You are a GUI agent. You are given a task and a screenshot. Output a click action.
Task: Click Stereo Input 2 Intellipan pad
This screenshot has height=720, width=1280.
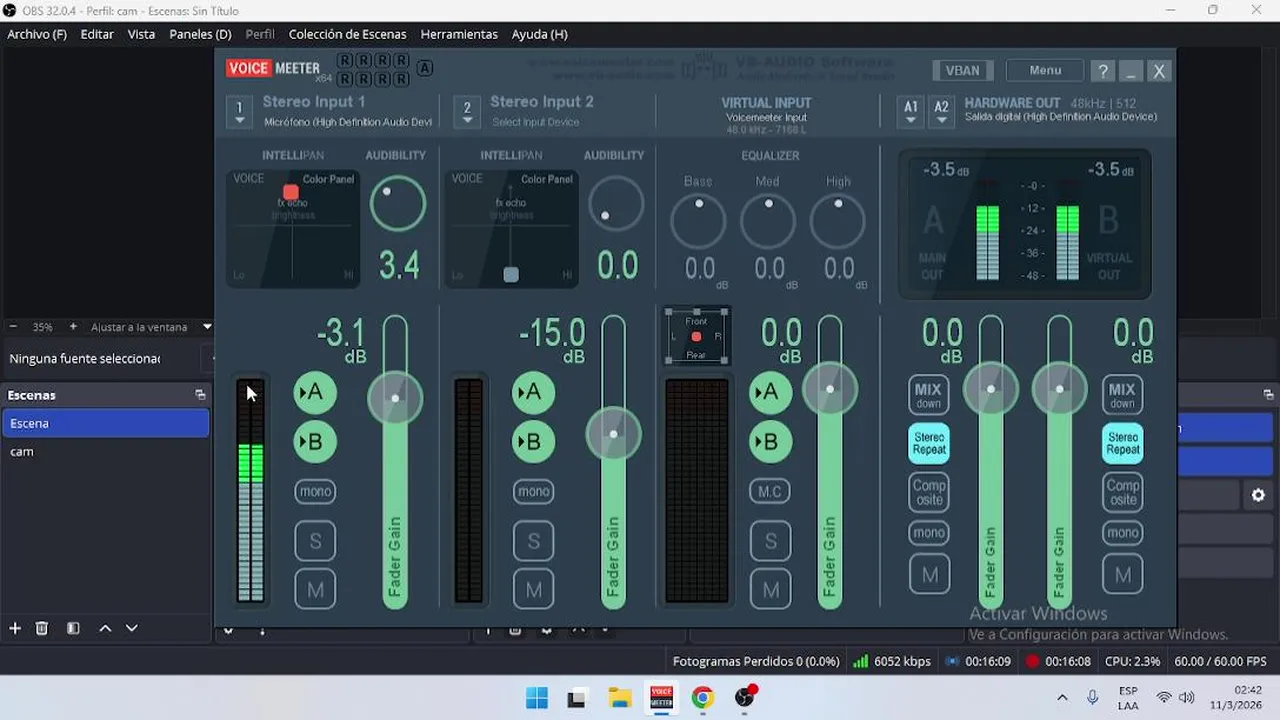point(511,228)
